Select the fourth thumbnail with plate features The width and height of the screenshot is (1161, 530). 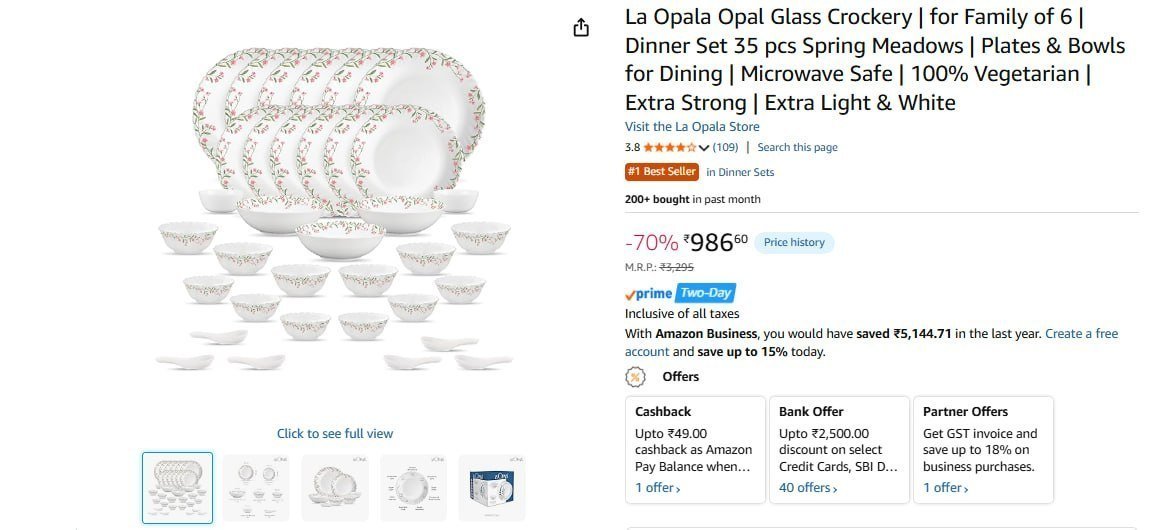coord(413,488)
